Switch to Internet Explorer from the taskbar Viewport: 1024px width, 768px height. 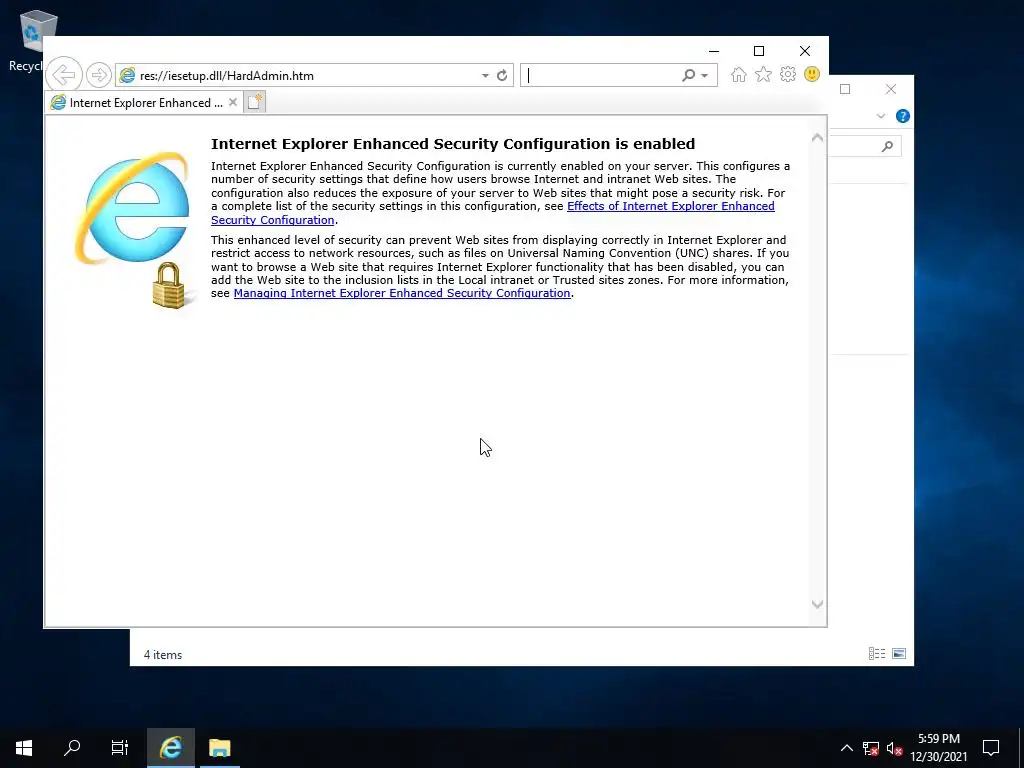tap(171, 748)
